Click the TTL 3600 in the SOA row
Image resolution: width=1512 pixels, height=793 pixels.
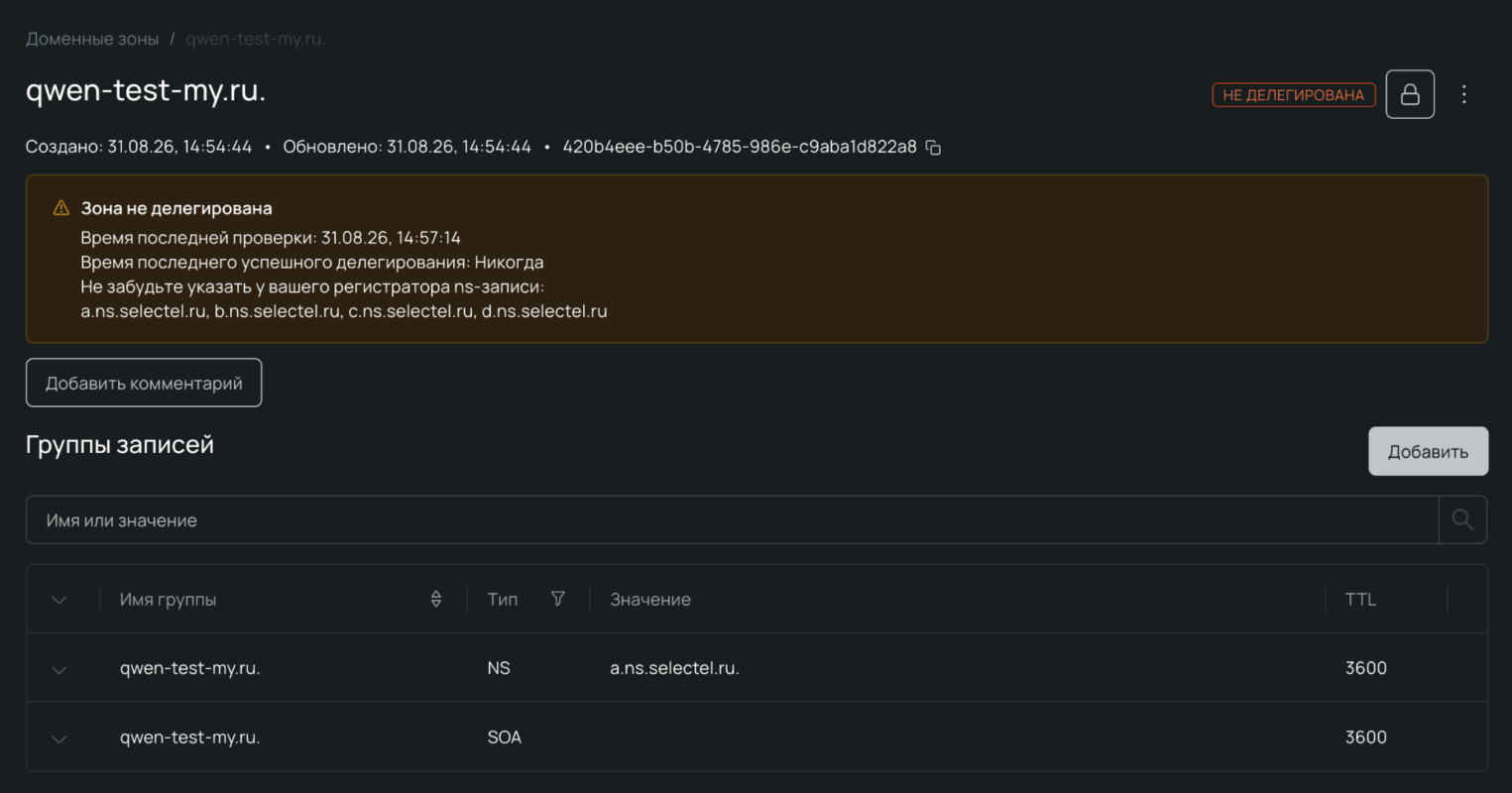tap(1365, 737)
